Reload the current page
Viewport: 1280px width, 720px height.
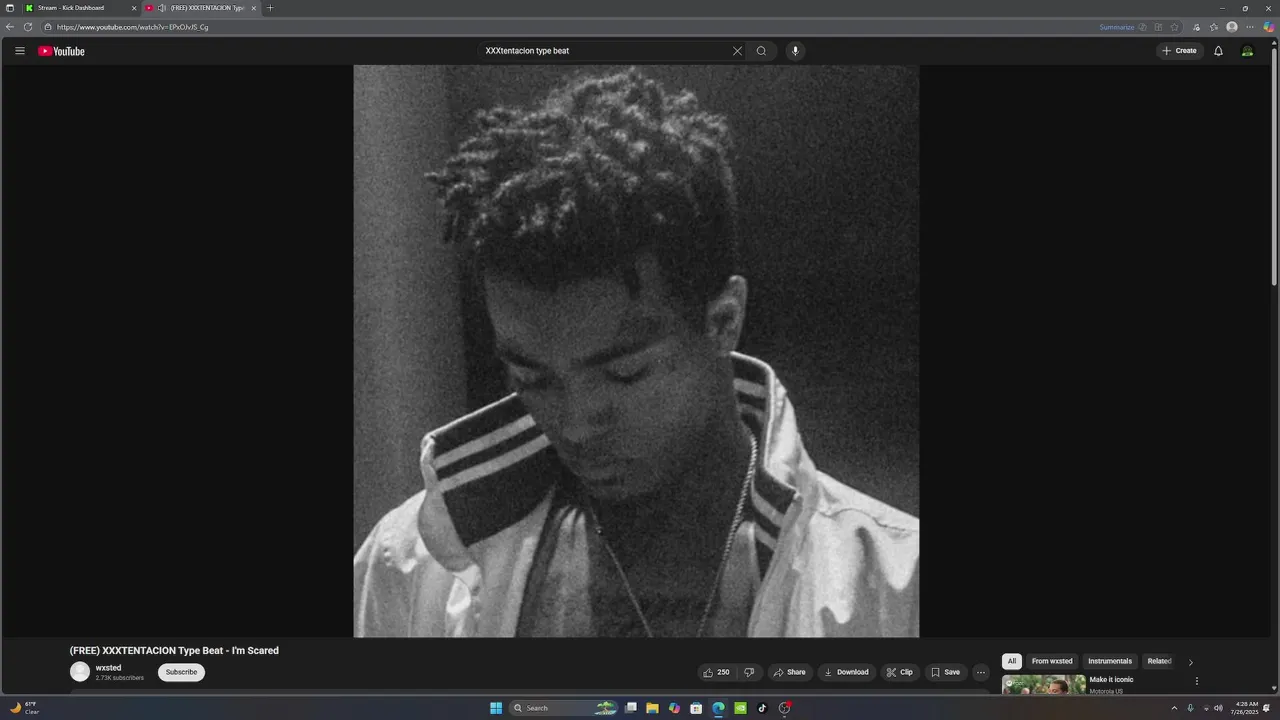[x=28, y=27]
